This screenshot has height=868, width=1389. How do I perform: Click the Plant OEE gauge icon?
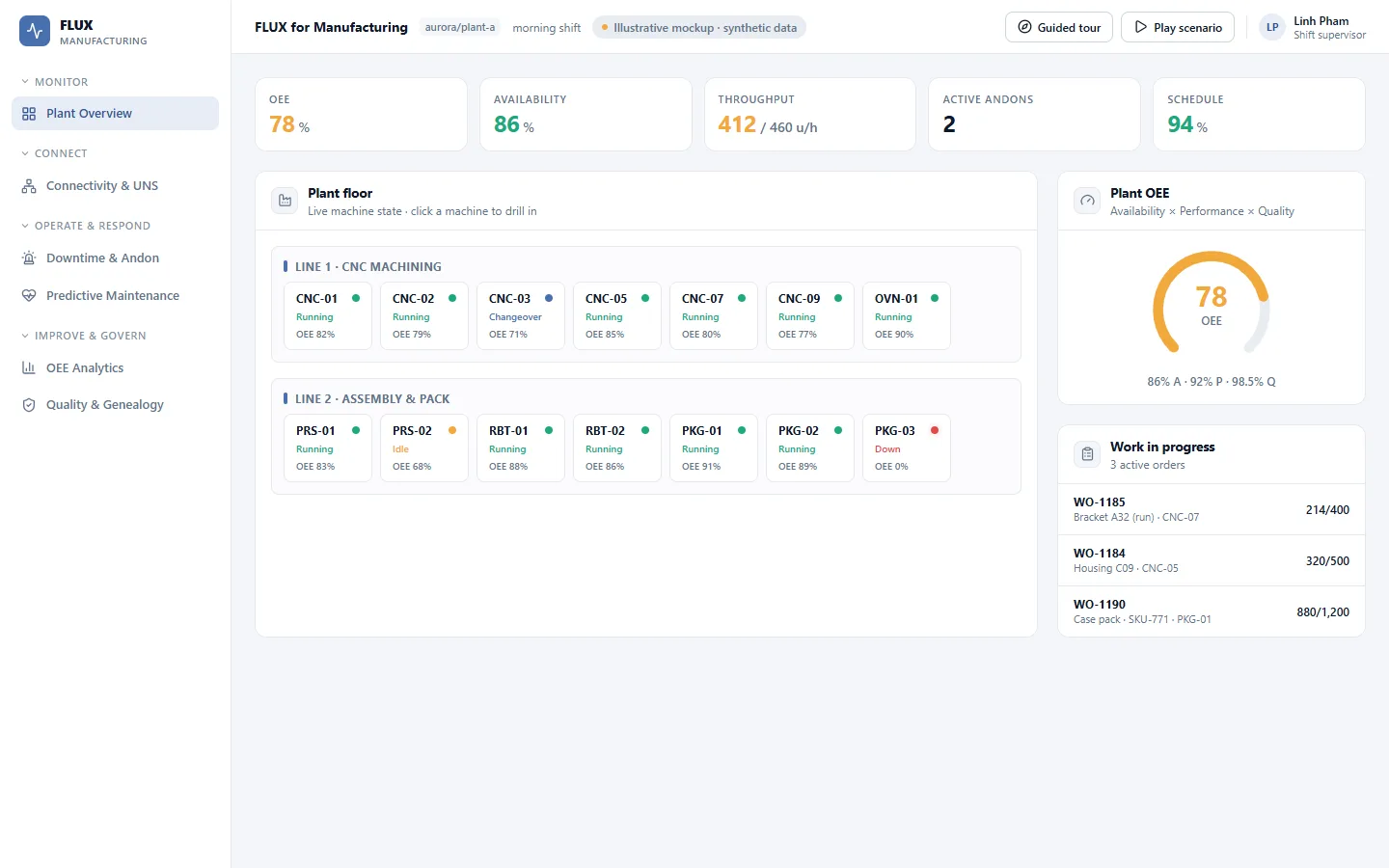[x=1087, y=201]
